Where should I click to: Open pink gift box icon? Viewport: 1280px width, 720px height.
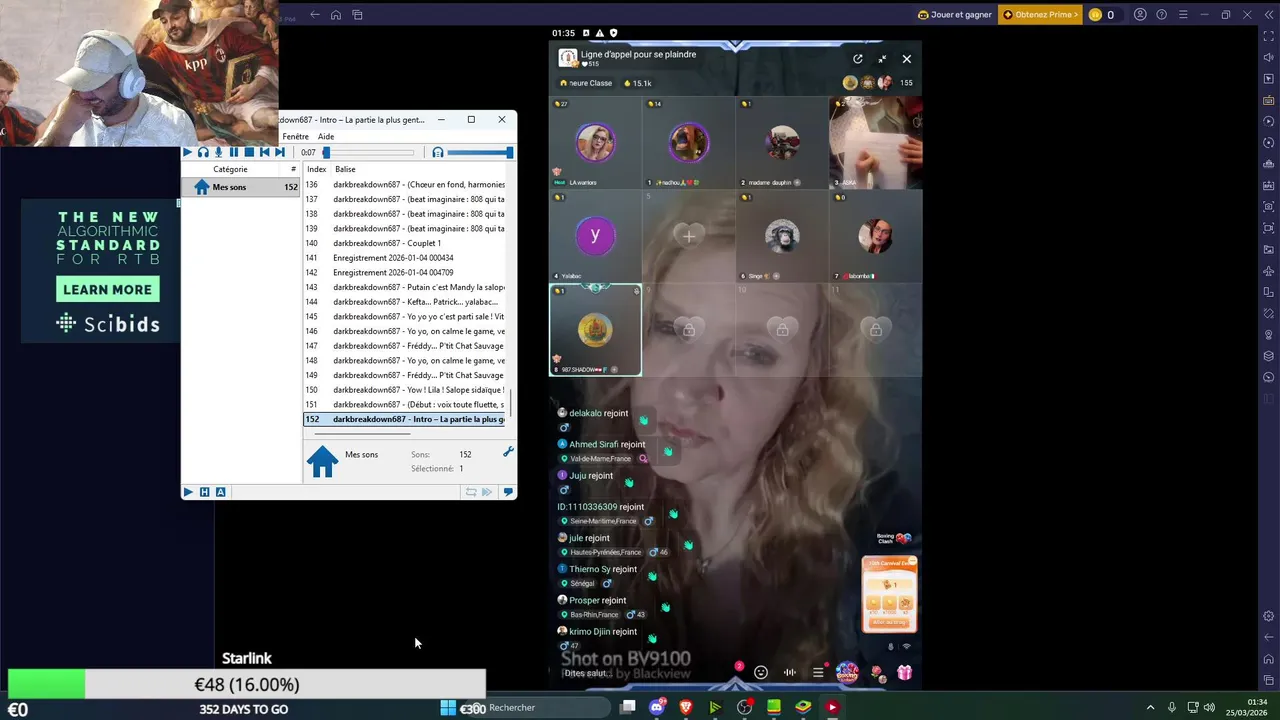tap(904, 672)
